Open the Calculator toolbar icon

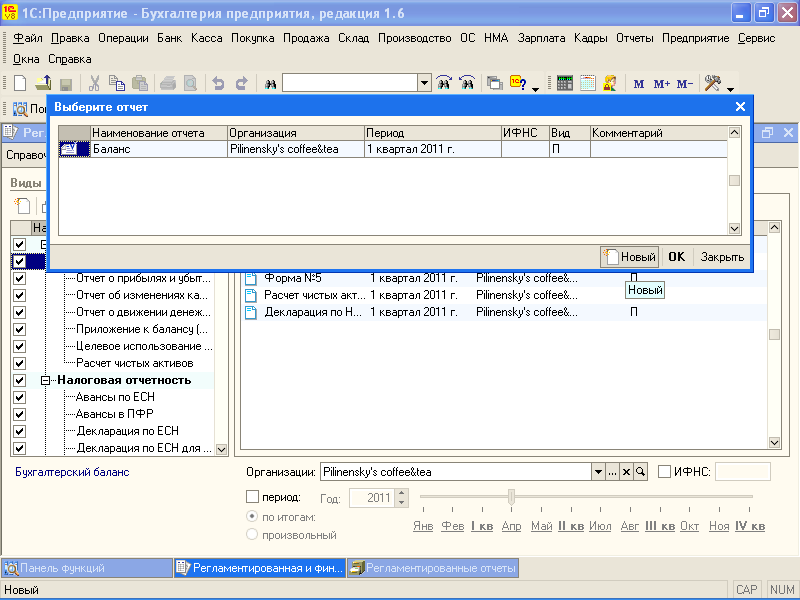(x=565, y=83)
